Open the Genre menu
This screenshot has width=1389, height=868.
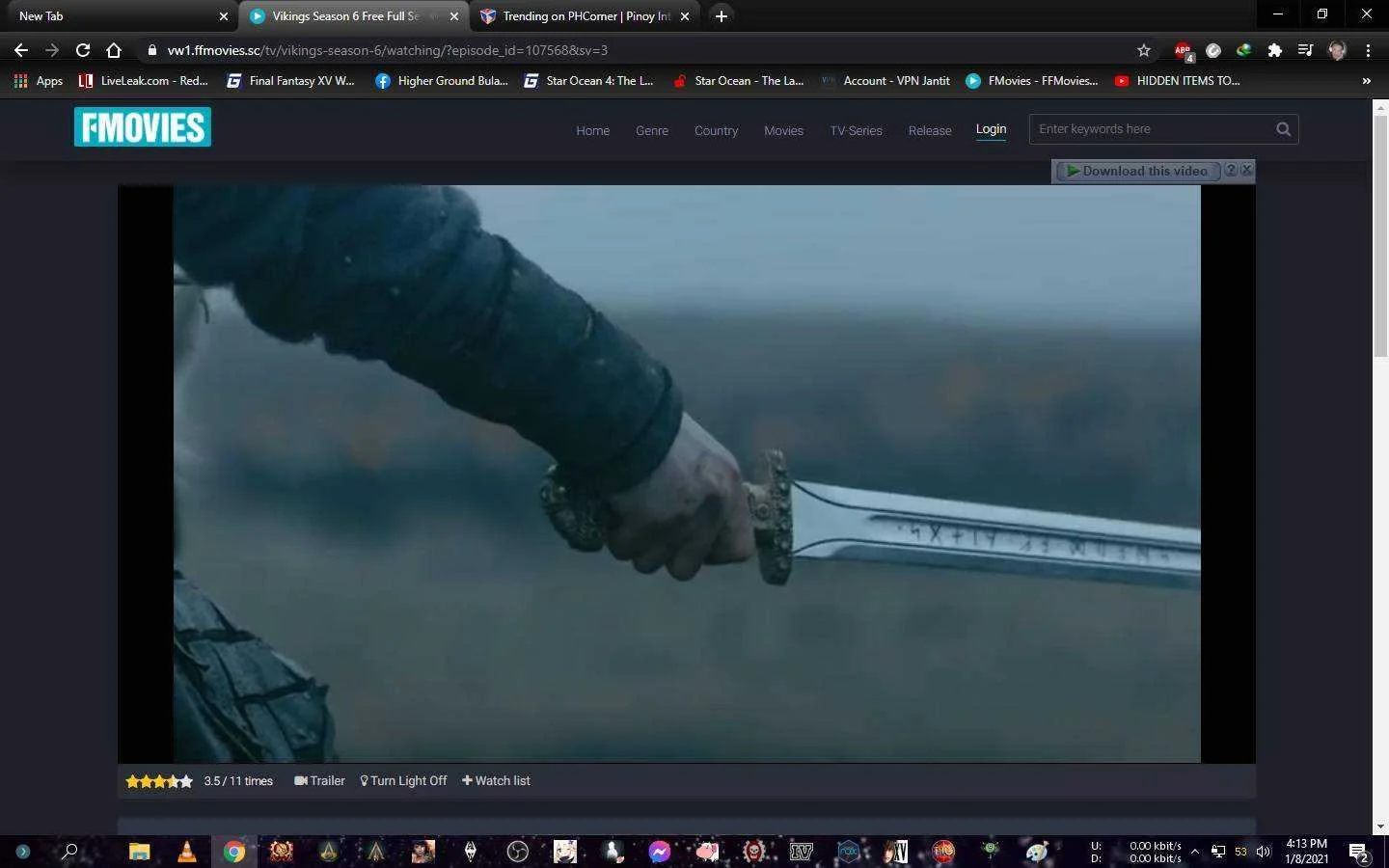click(x=652, y=131)
